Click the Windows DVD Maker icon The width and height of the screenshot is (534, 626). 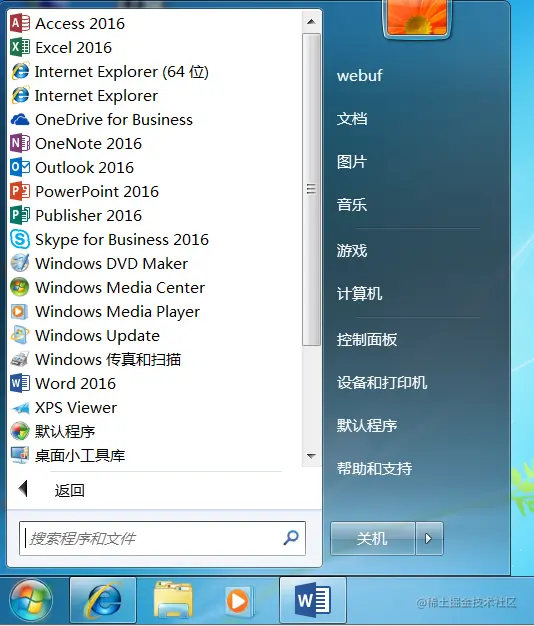20,263
